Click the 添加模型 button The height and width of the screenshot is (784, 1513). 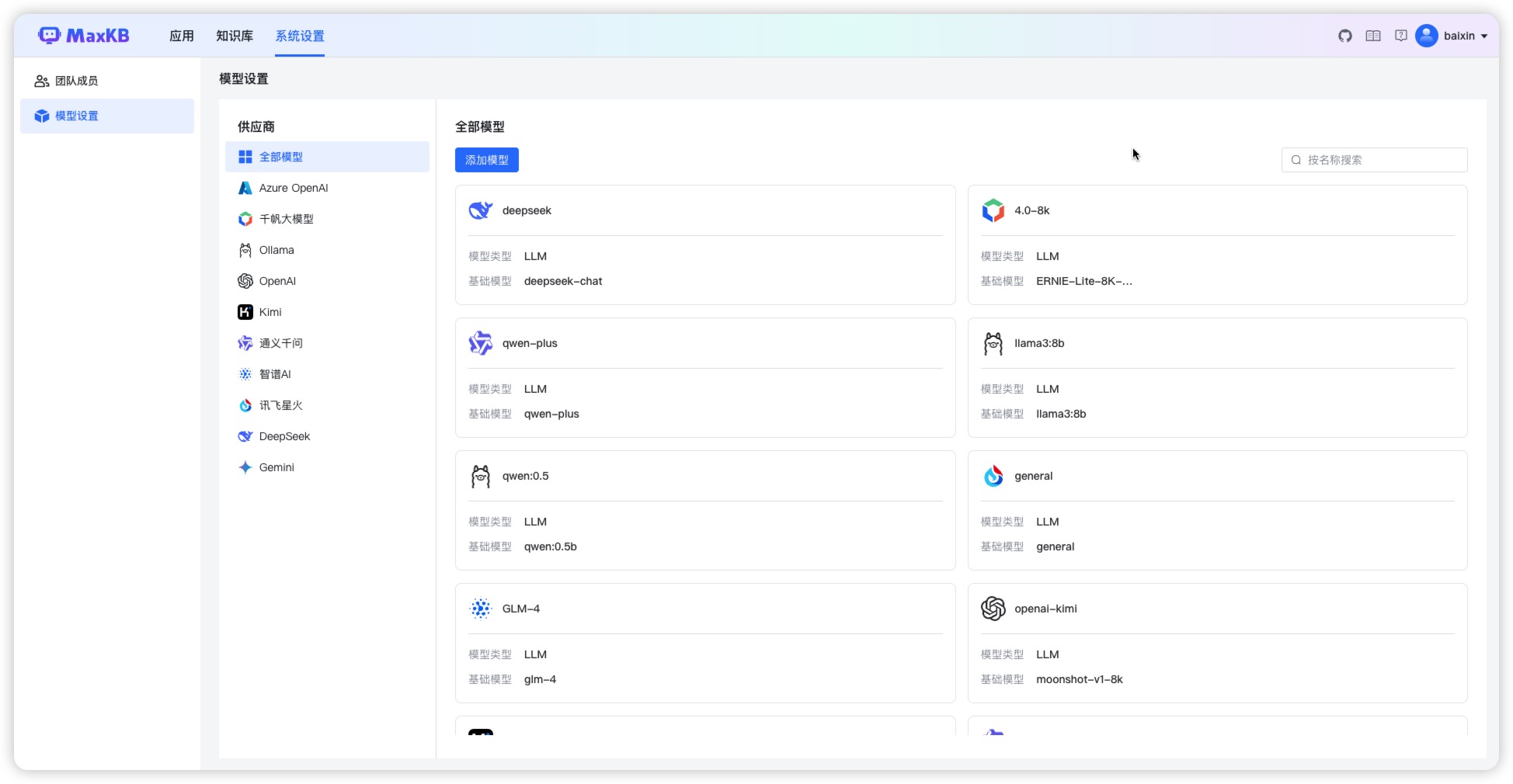pyautogui.click(x=487, y=160)
